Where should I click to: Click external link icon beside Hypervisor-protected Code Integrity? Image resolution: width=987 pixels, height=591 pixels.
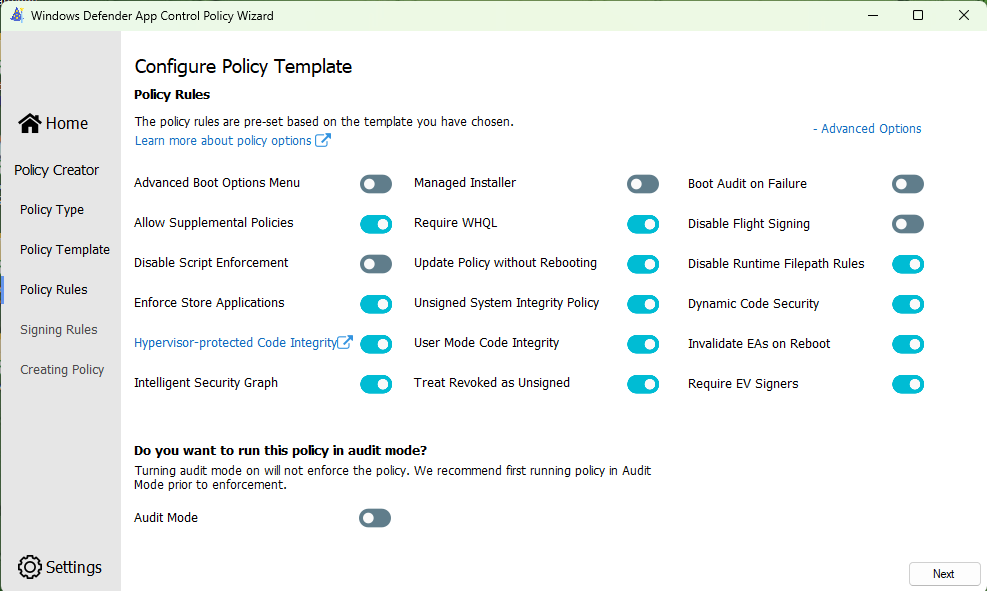pyautogui.click(x=343, y=342)
